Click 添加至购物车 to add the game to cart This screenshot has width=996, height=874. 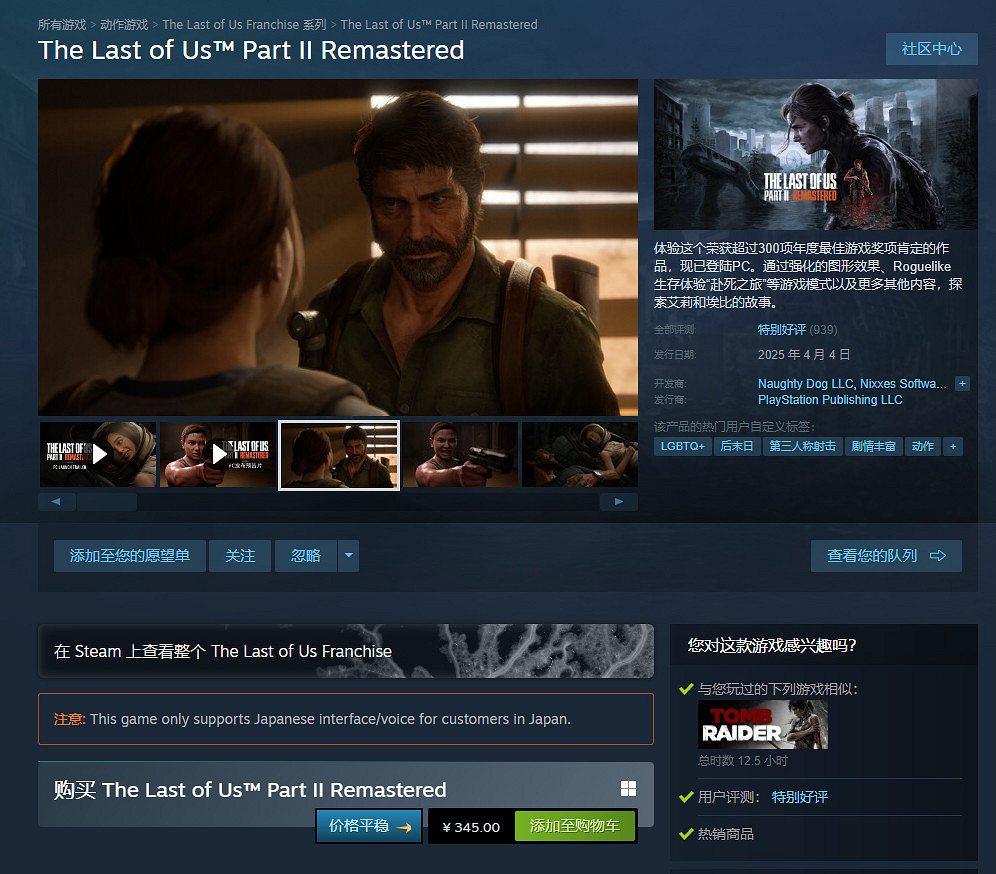[x=575, y=827]
